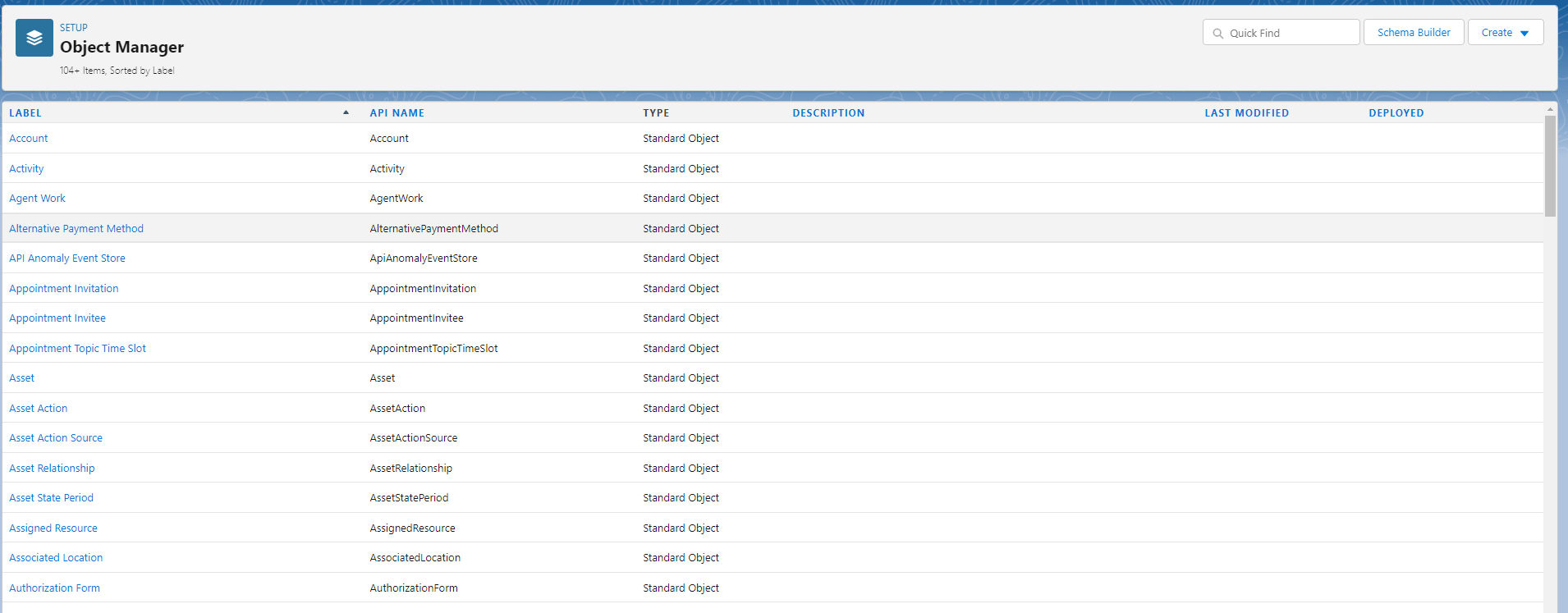Open the API Anomaly Event Store object
The image size is (1568, 613).
tap(67, 258)
